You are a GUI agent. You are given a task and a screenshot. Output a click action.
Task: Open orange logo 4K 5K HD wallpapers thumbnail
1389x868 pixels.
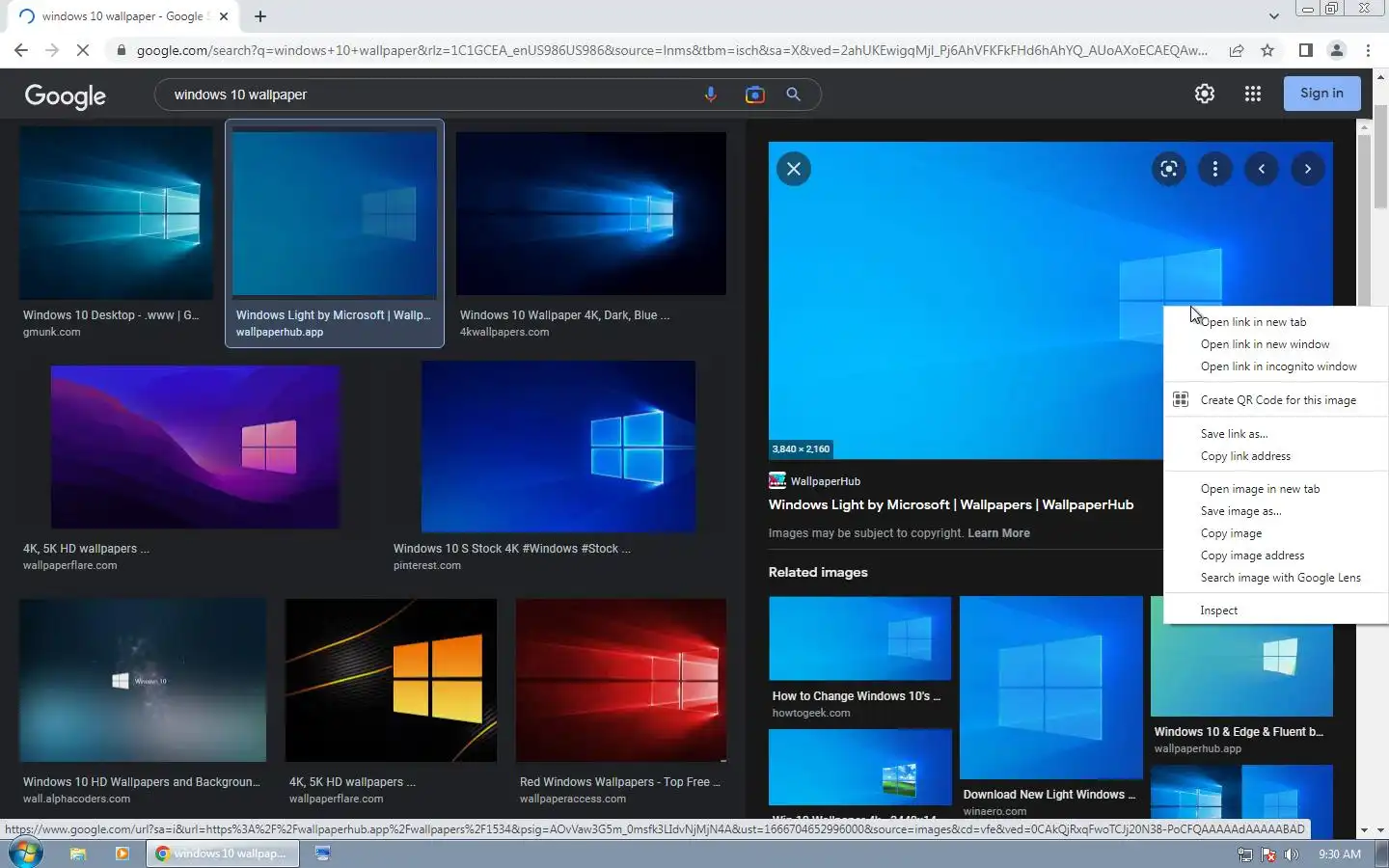point(391,681)
